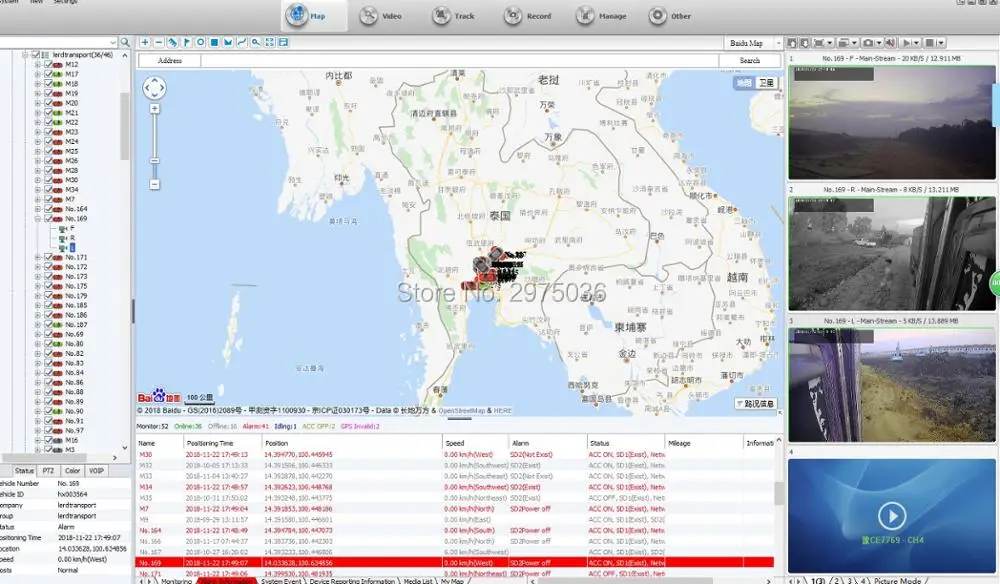
Task: Open the Manage module
Action: 601,16
